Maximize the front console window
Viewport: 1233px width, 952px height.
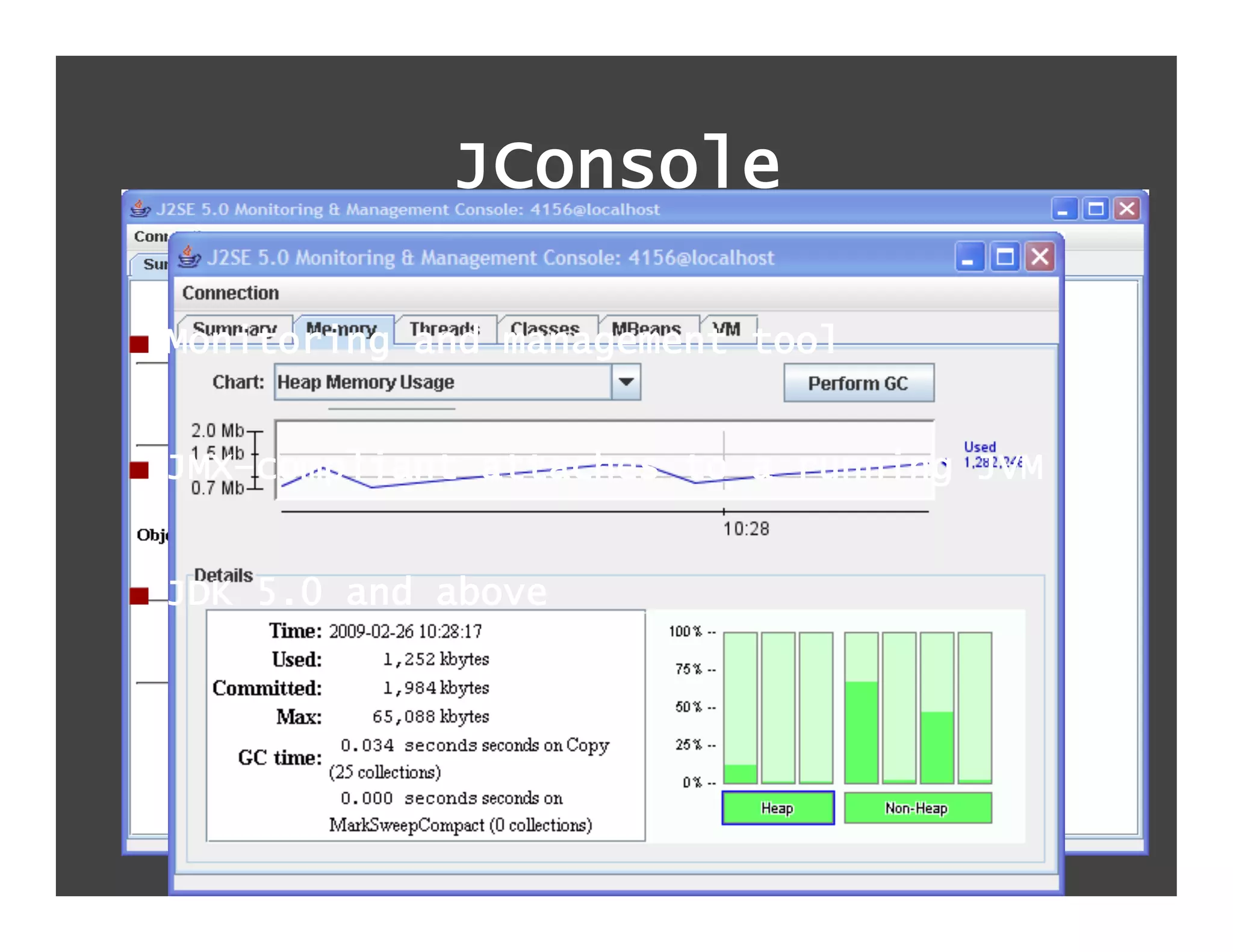(x=1005, y=258)
